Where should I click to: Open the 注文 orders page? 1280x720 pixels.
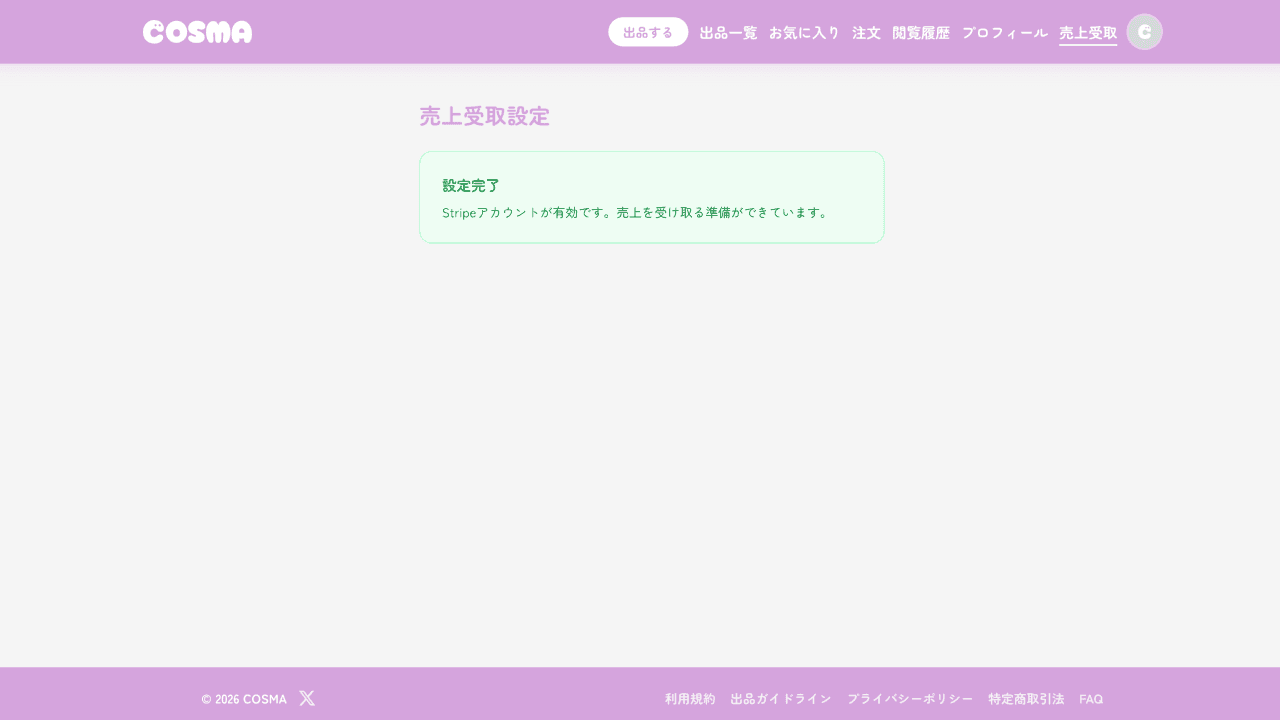click(866, 32)
